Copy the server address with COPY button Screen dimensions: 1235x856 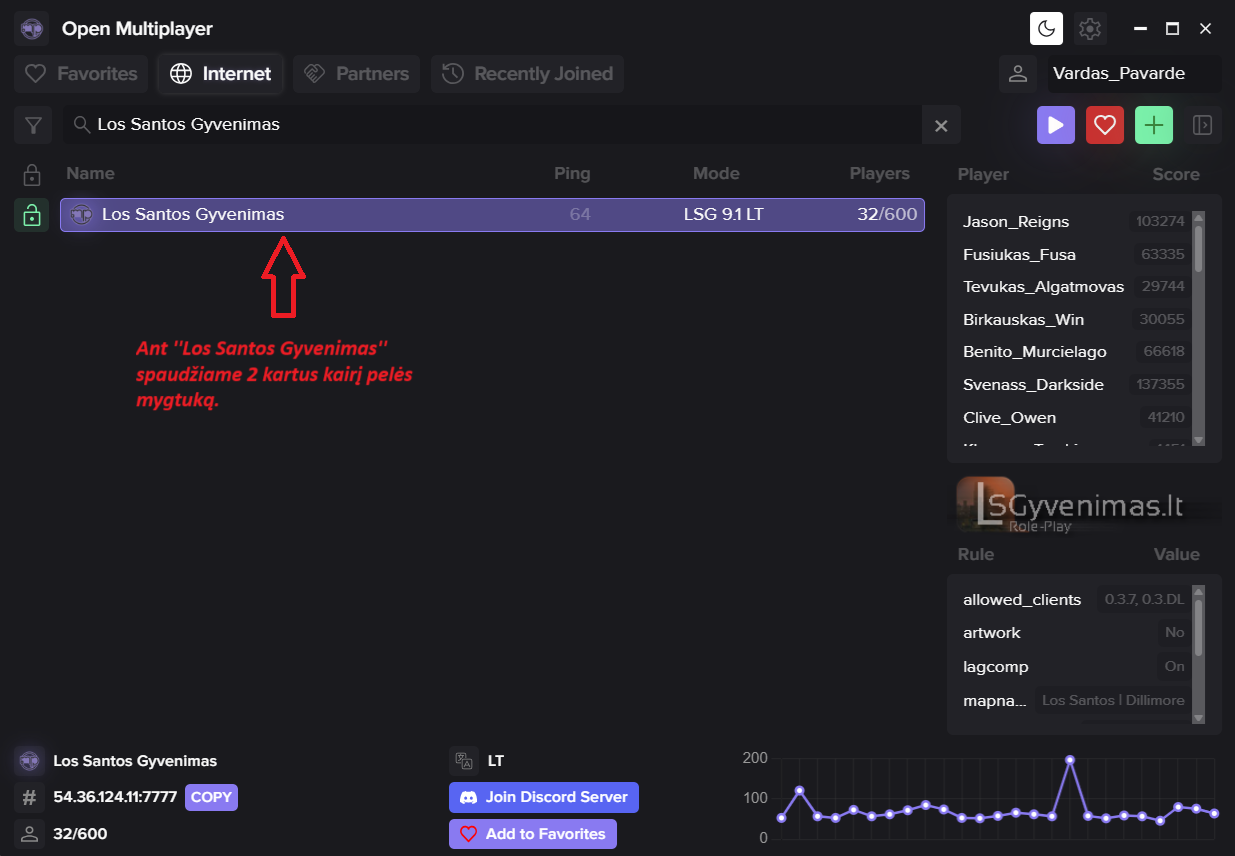(x=211, y=797)
